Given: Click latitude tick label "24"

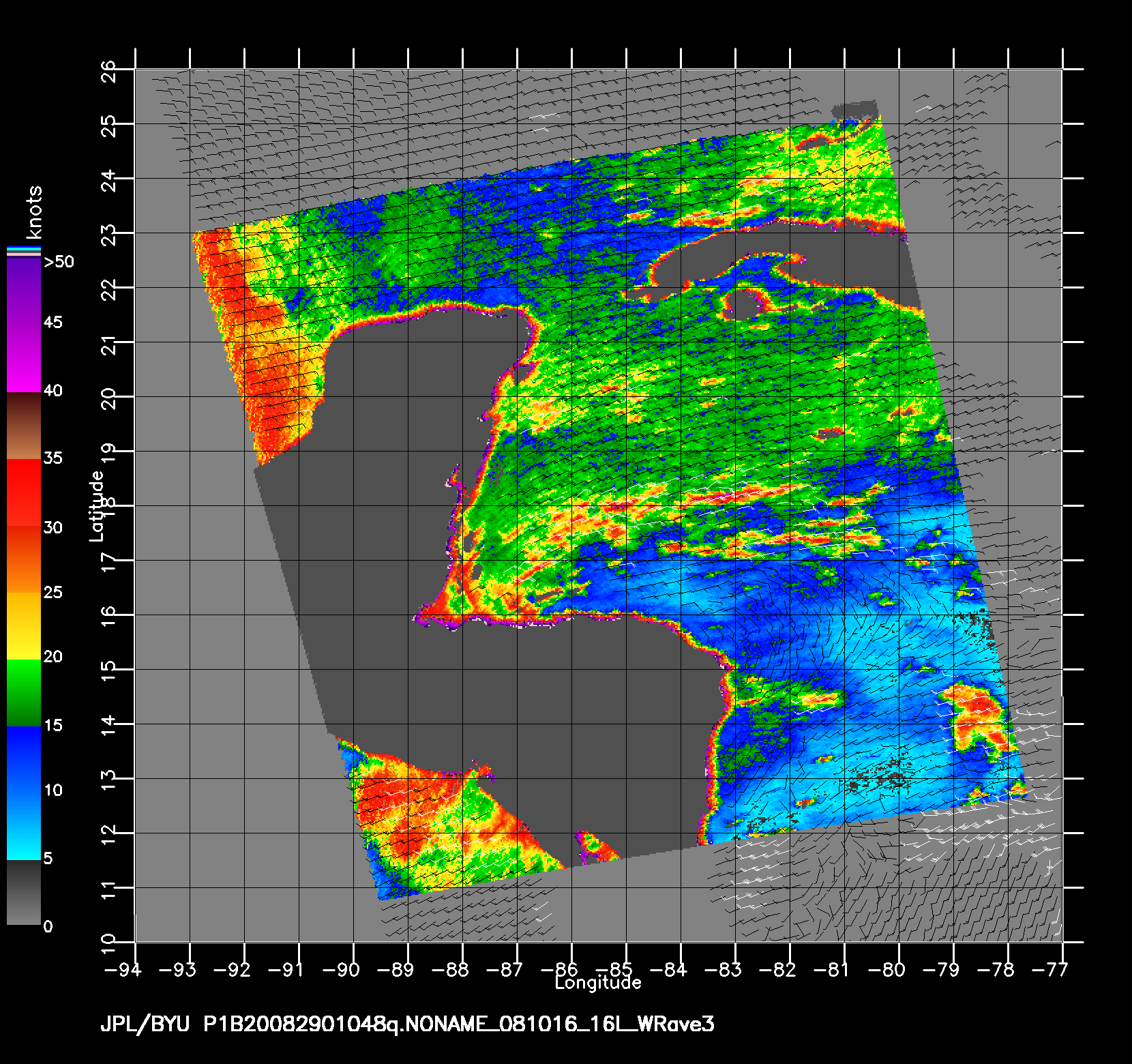Looking at the screenshot, I should coord(108,180).
